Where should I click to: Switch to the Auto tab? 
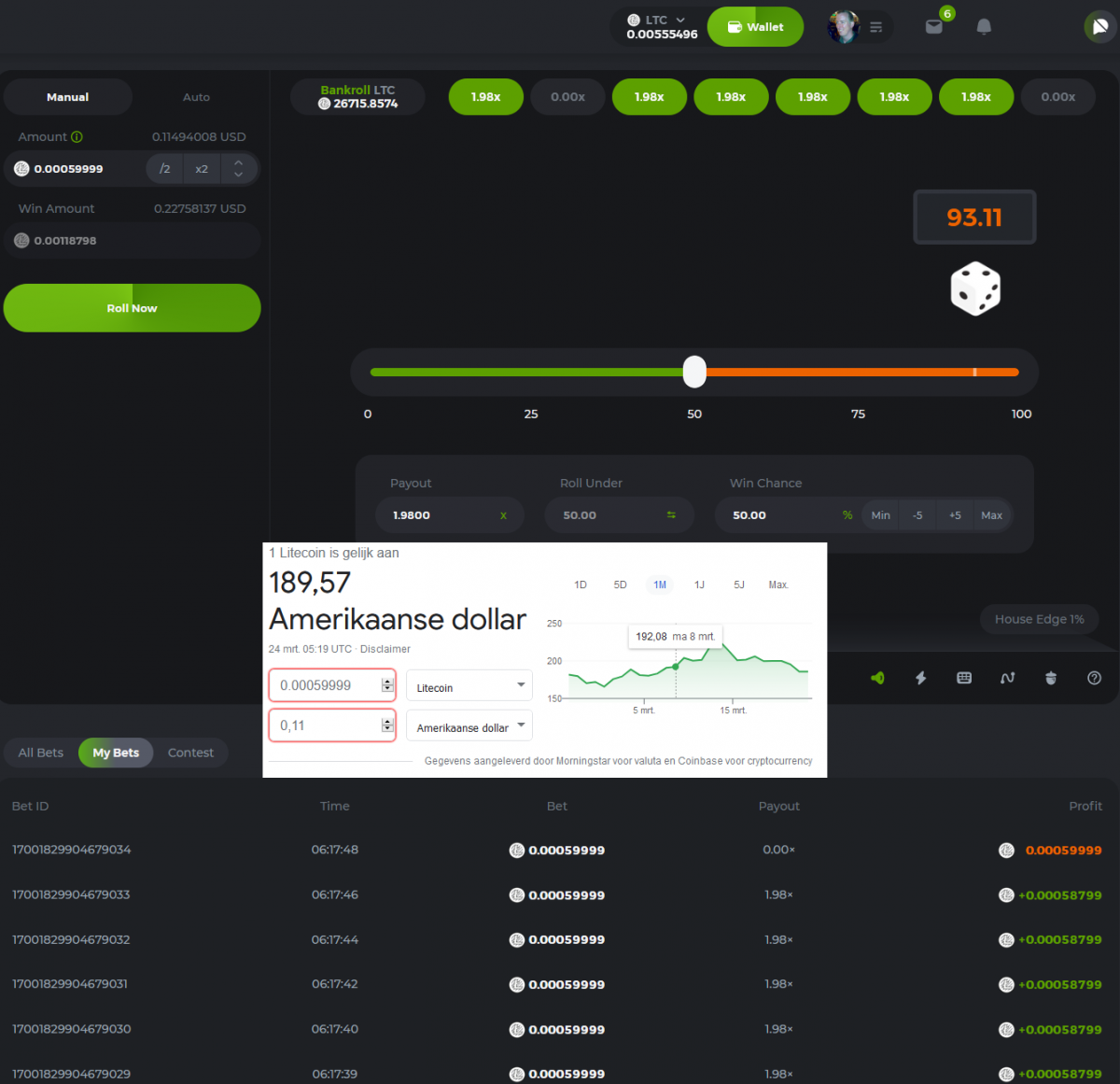(196, 97)
